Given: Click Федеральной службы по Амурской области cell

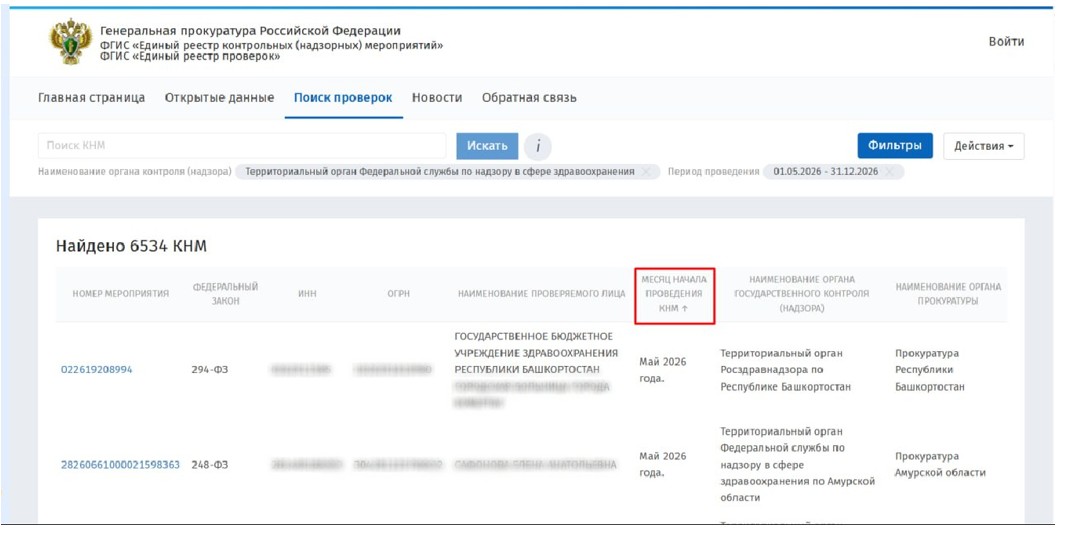Looking at the screenshot, I should 797,464.
